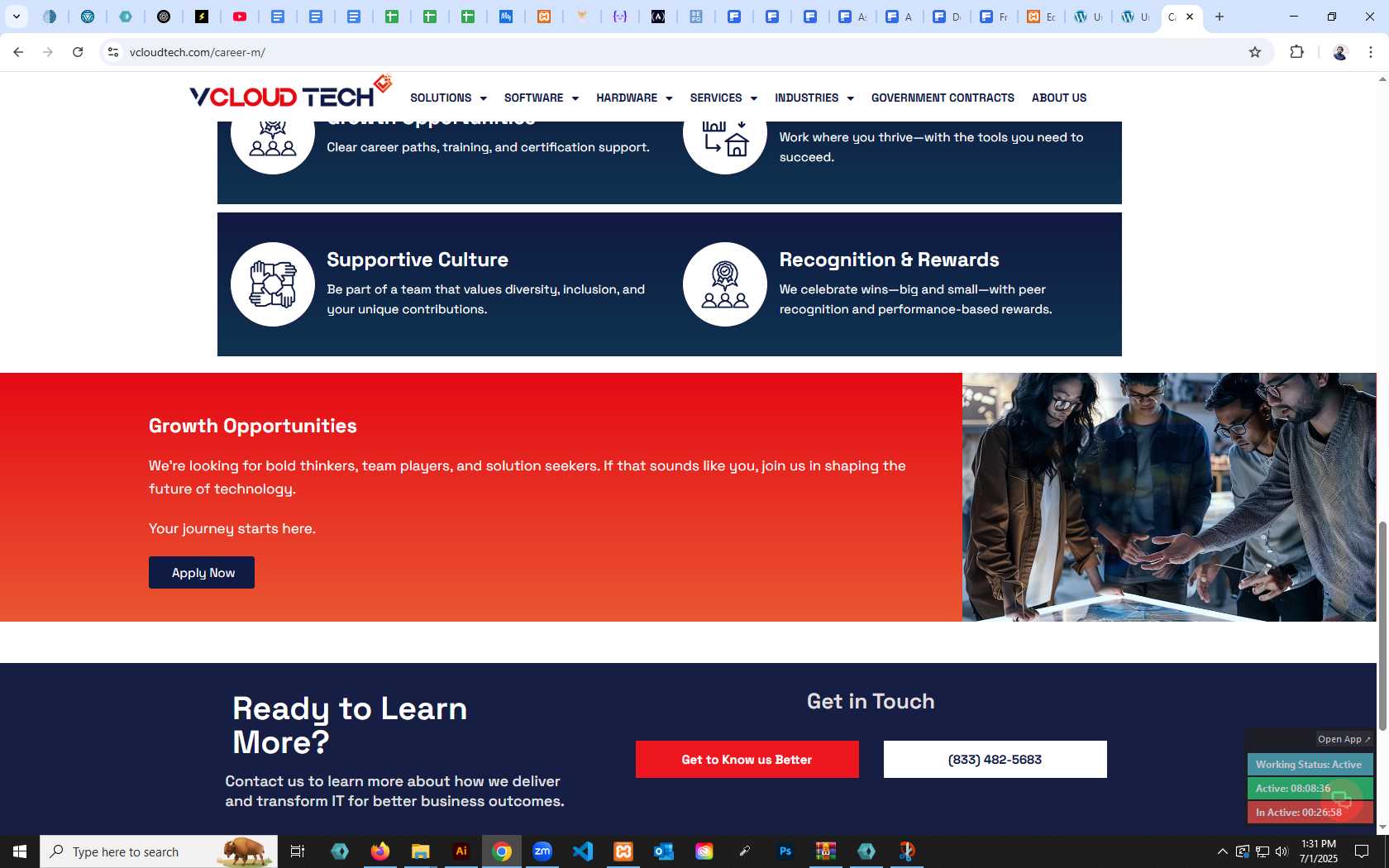This screenshot has width=1389, height=868.
Task: Expand the SERVICES menu
Action: pyautogui.click(x=723, y=98)
